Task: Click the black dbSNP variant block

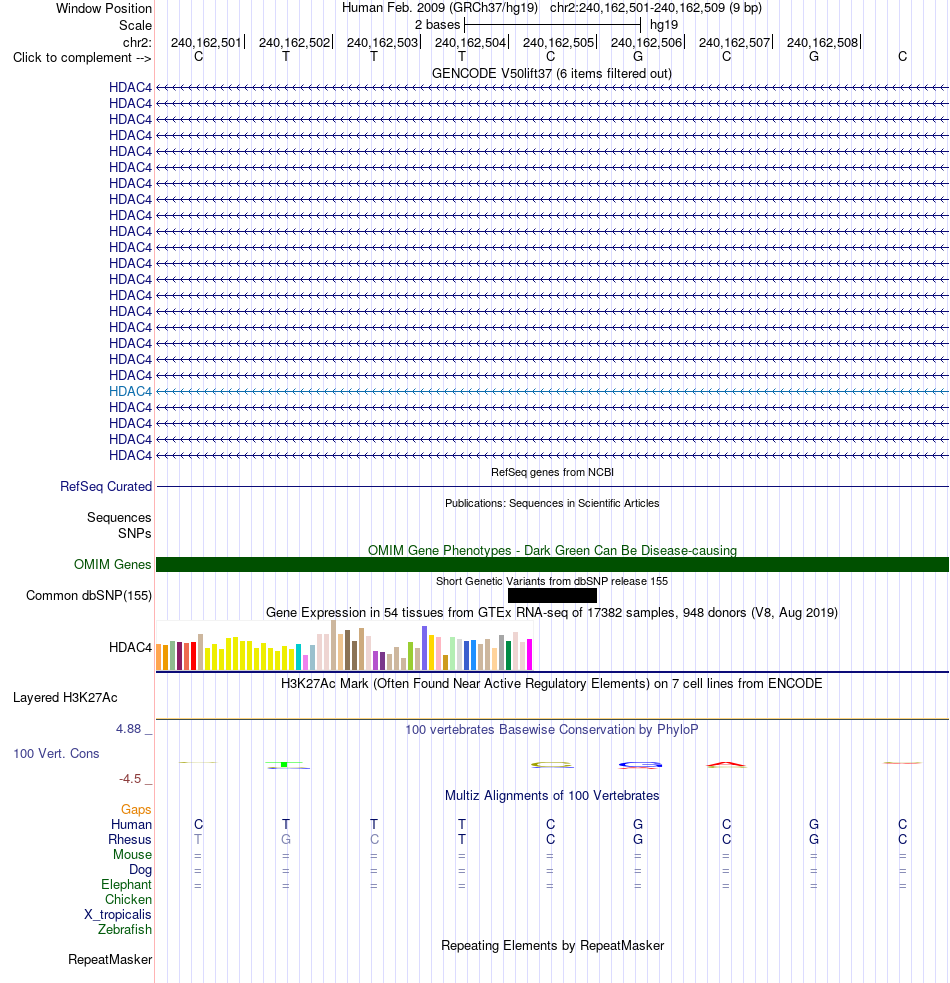Action: click(x=552, y=596)
